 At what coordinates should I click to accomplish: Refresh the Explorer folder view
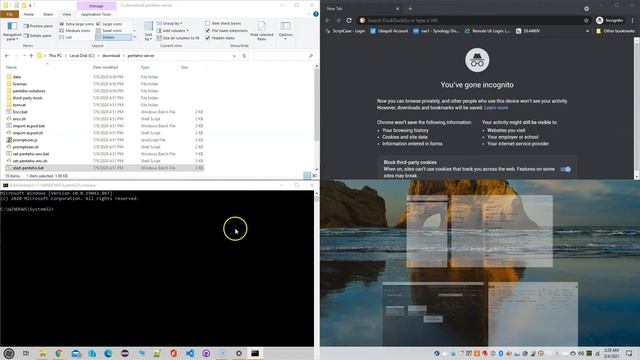(244, 56)
